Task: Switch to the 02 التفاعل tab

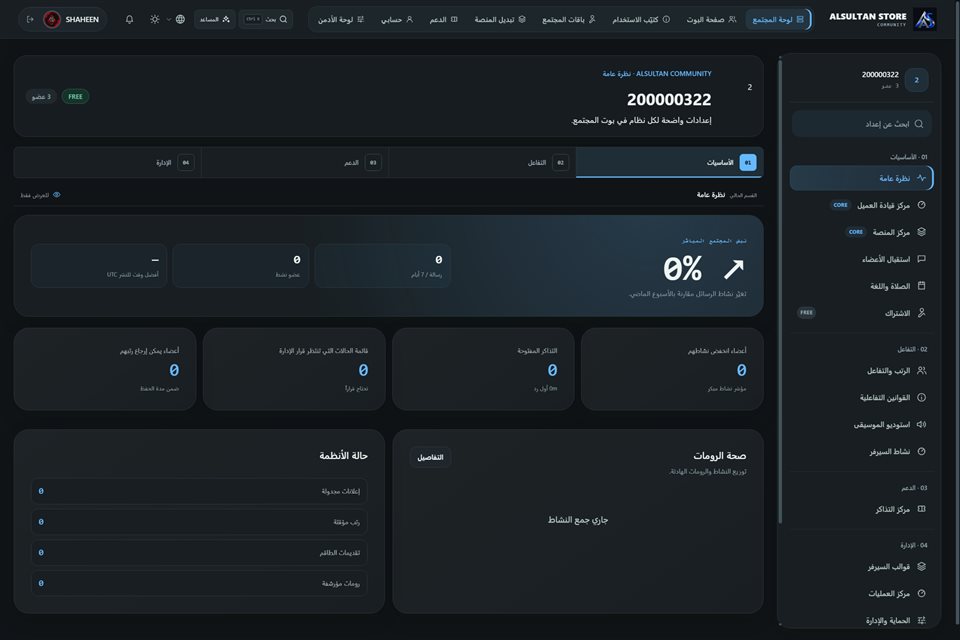Action: (x=482, y=162)
